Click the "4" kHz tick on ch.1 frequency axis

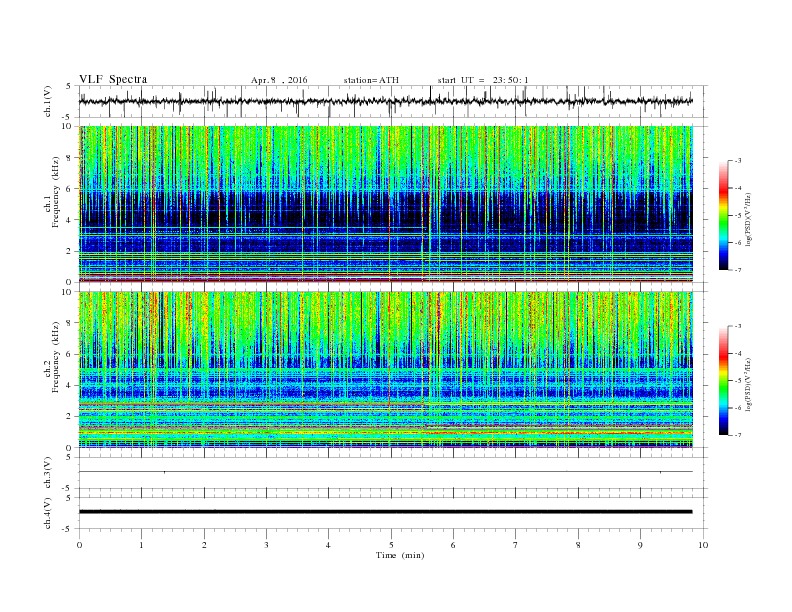pos(69,220)
